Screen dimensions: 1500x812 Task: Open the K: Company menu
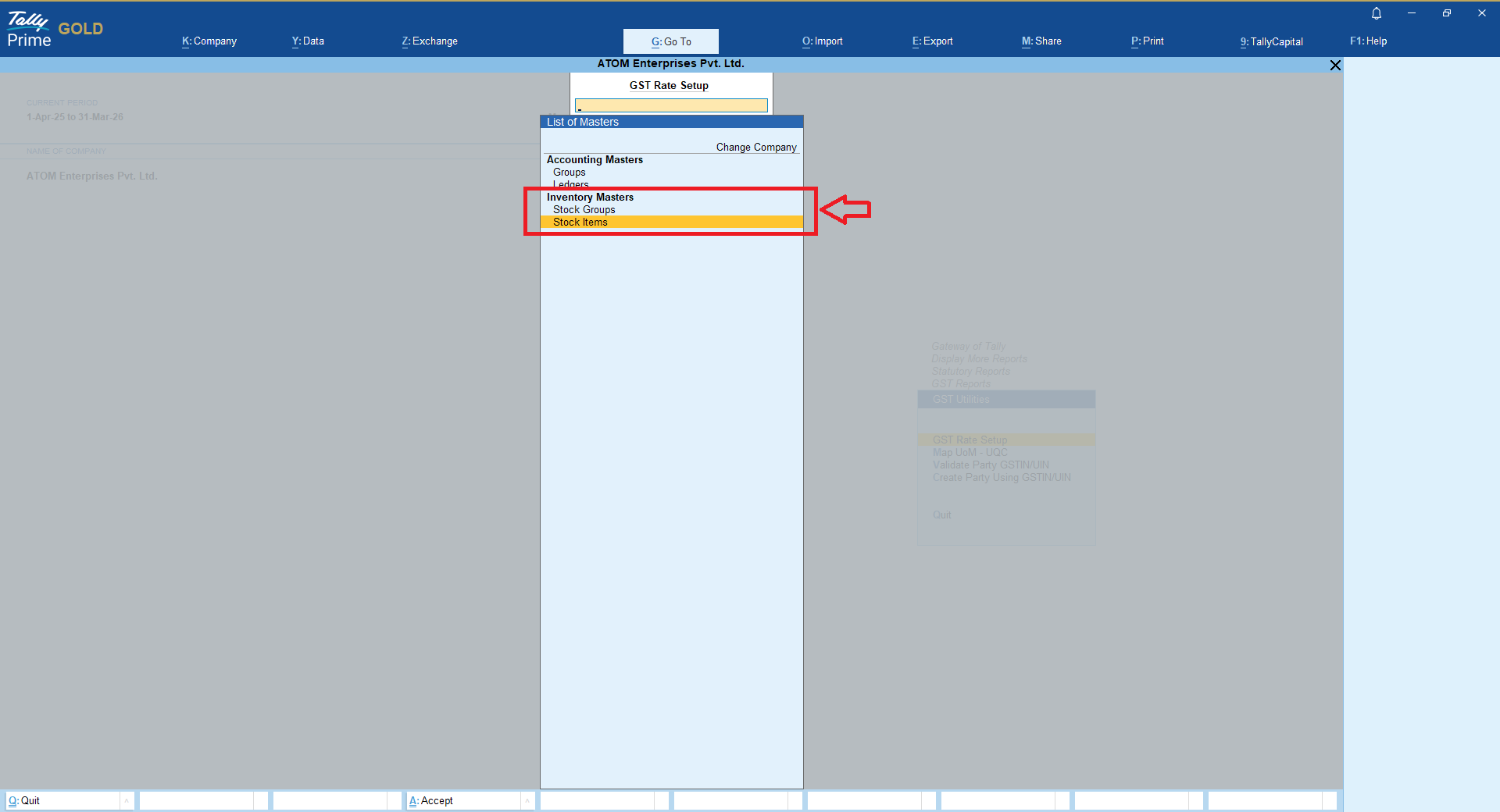209,41
